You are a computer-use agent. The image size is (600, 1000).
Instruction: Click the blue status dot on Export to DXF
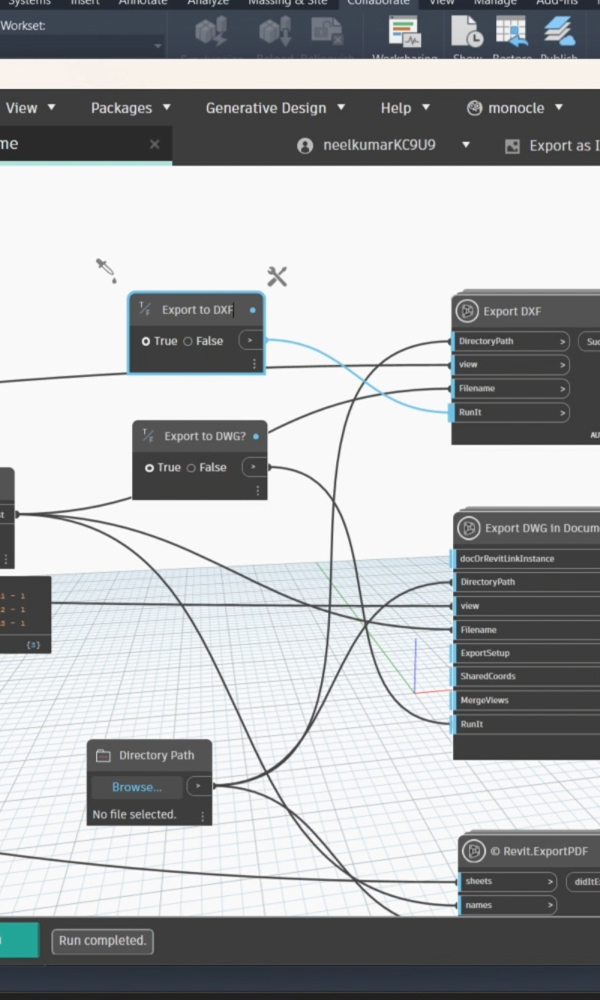point(253,310)
